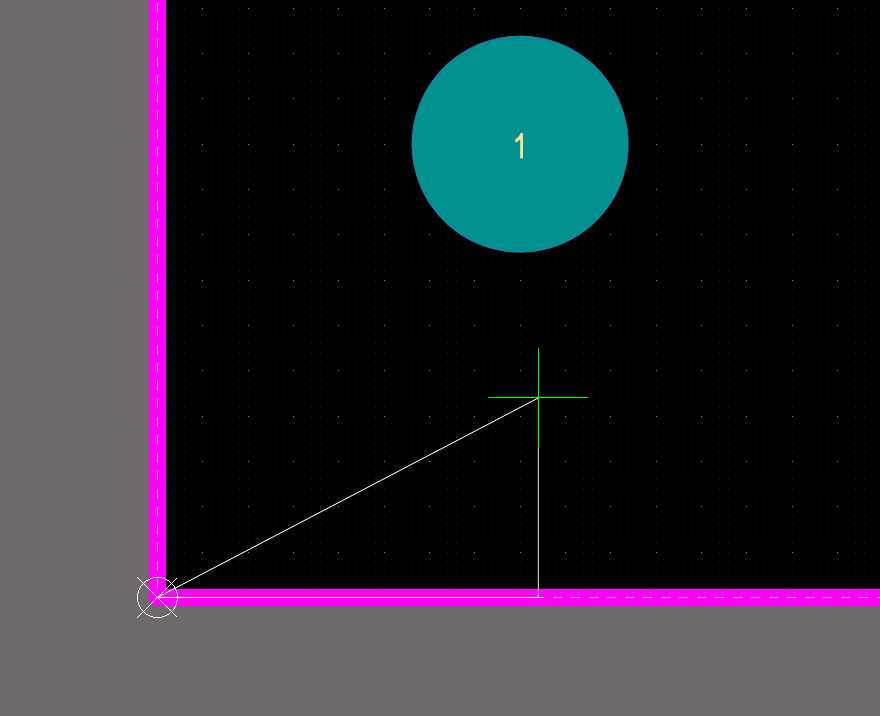The image size is (880, 716).
Task: Select the solid white horizontal line on the bottom edge
Action: (x=348, y=598)
